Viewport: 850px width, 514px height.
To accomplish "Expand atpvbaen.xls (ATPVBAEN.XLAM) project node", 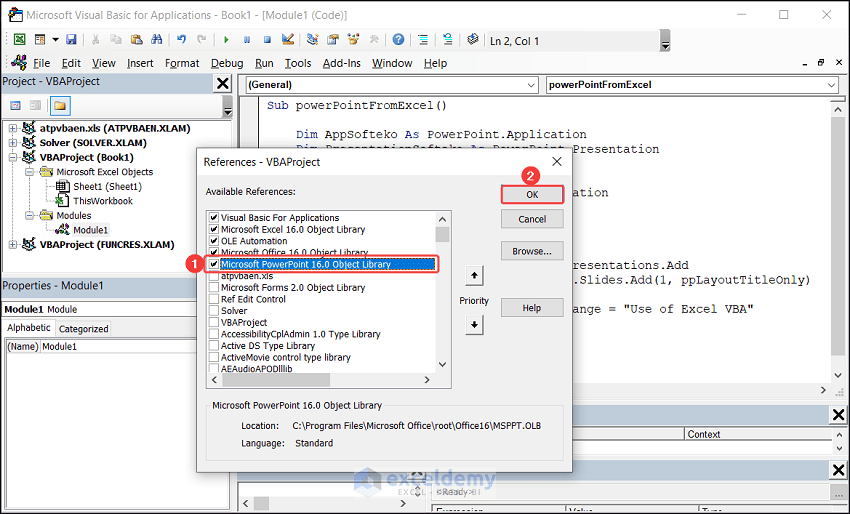I will [12, 128].
